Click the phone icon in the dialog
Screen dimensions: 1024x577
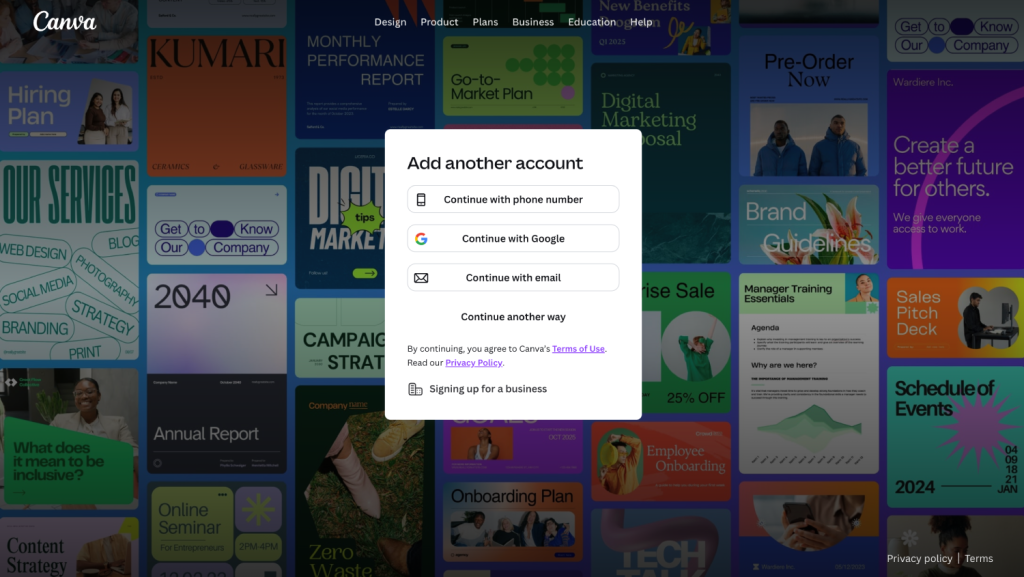421,200
